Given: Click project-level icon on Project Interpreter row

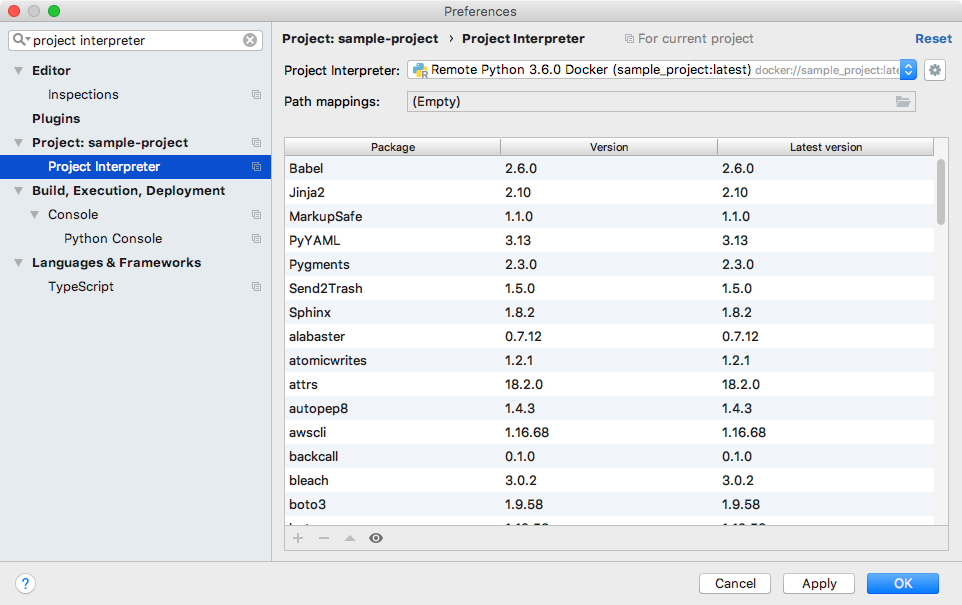Looking at the screenshot, I should [x=256, y=166].
